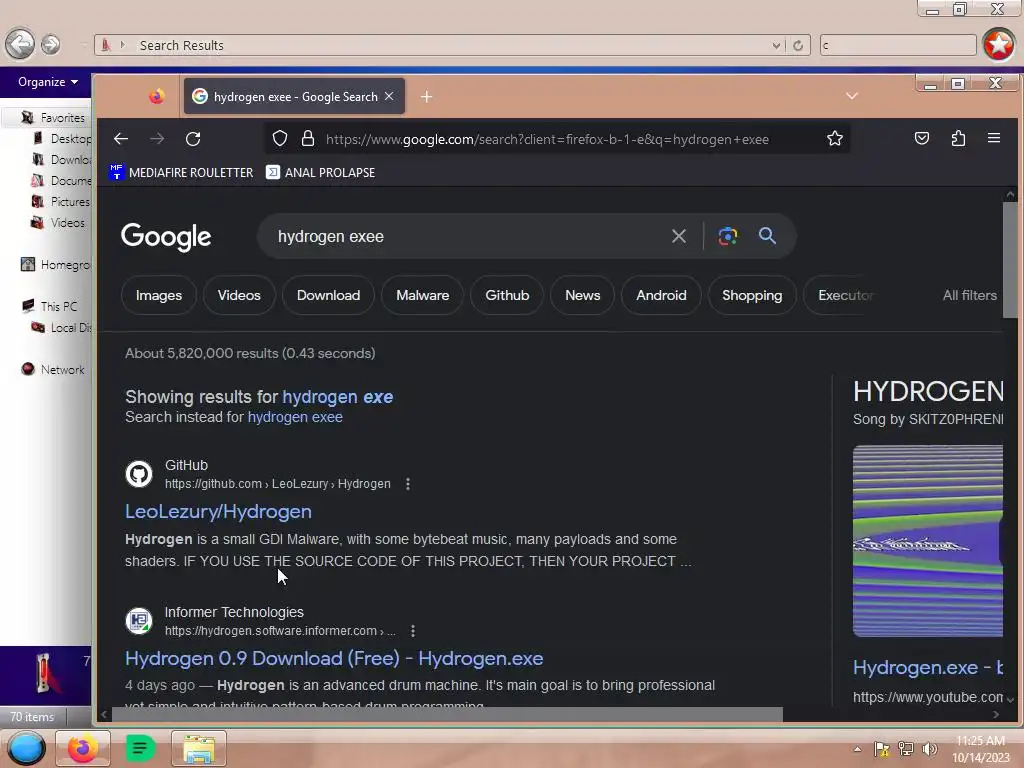Go forward in Explorer window
Screen dimensions: 1024x768
50,44
